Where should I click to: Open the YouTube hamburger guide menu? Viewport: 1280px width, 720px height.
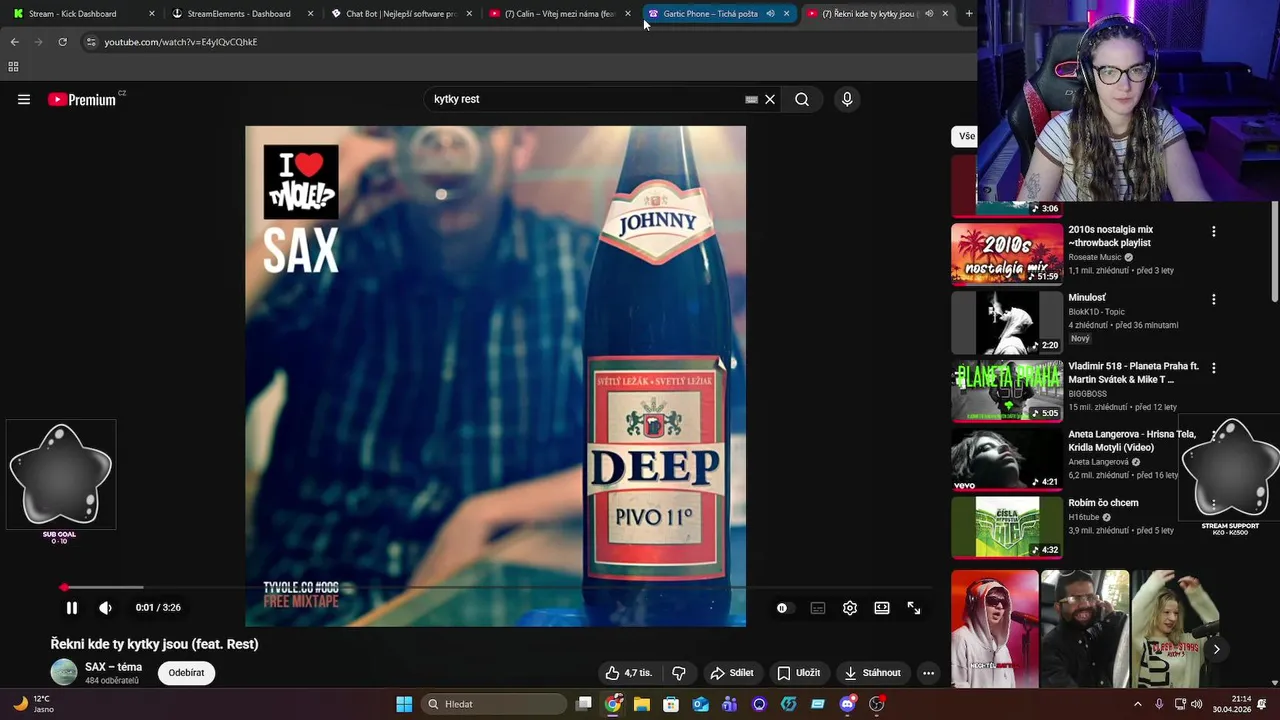click(x=24, y=99)
